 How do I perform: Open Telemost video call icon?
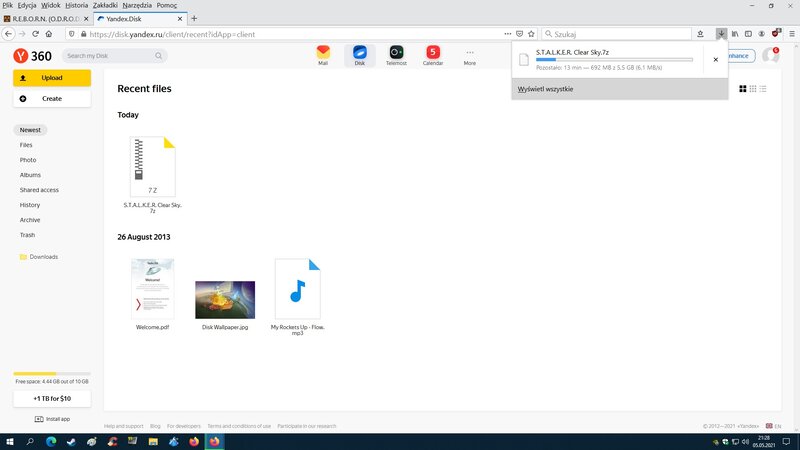[x=396, y=55]
